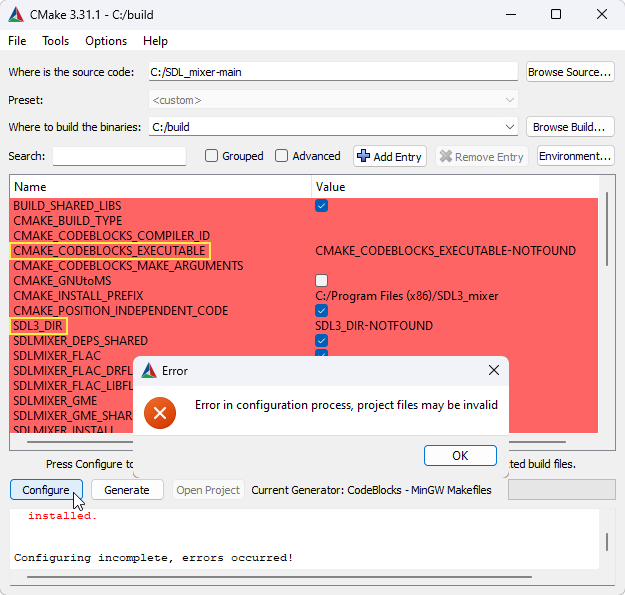Click the CMake logo in Error dialog title
This screenshot has height=595, width=625.
[149, 371]
